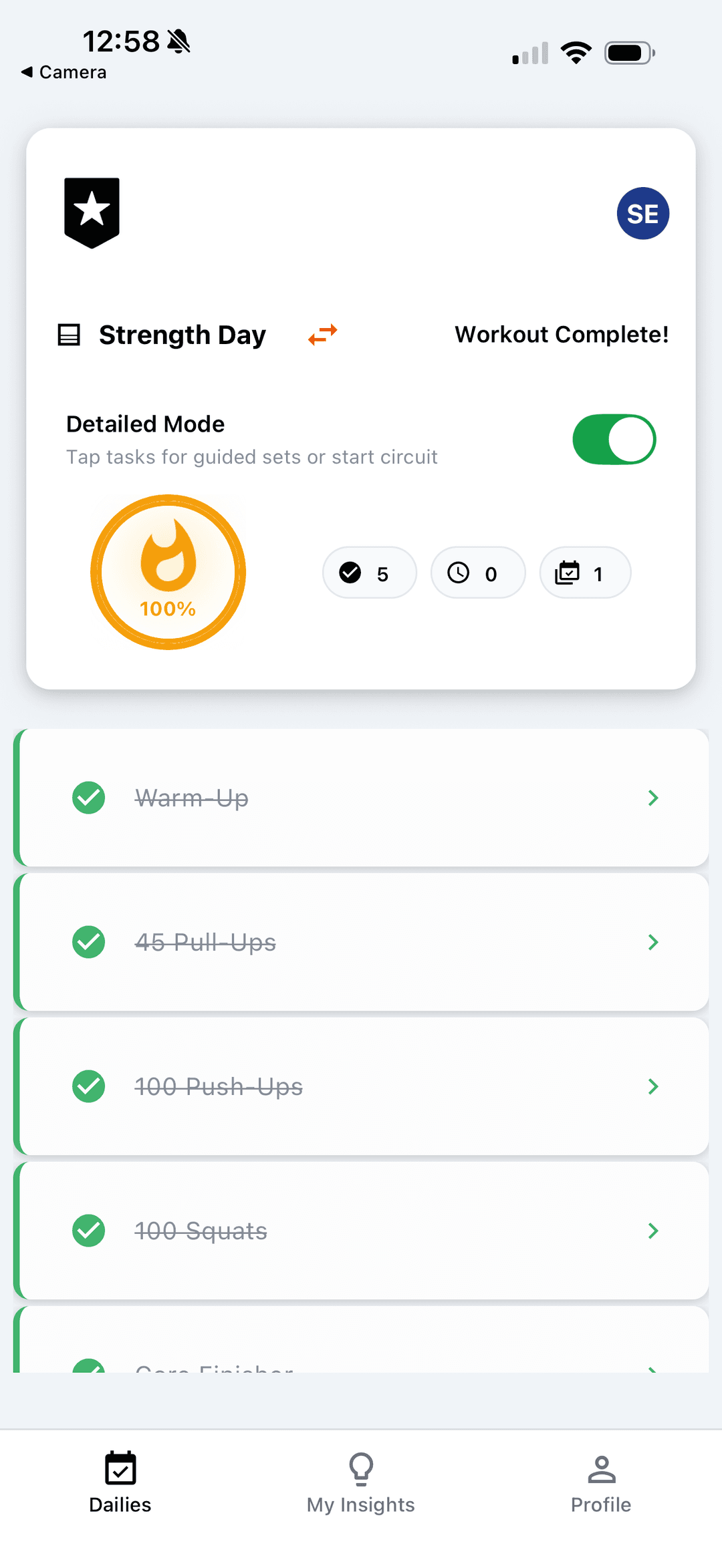This screenshot has width=722, height=1568.
Task: Open 100 Push-Ups chevron arrow
Action: pos(653,1086)
